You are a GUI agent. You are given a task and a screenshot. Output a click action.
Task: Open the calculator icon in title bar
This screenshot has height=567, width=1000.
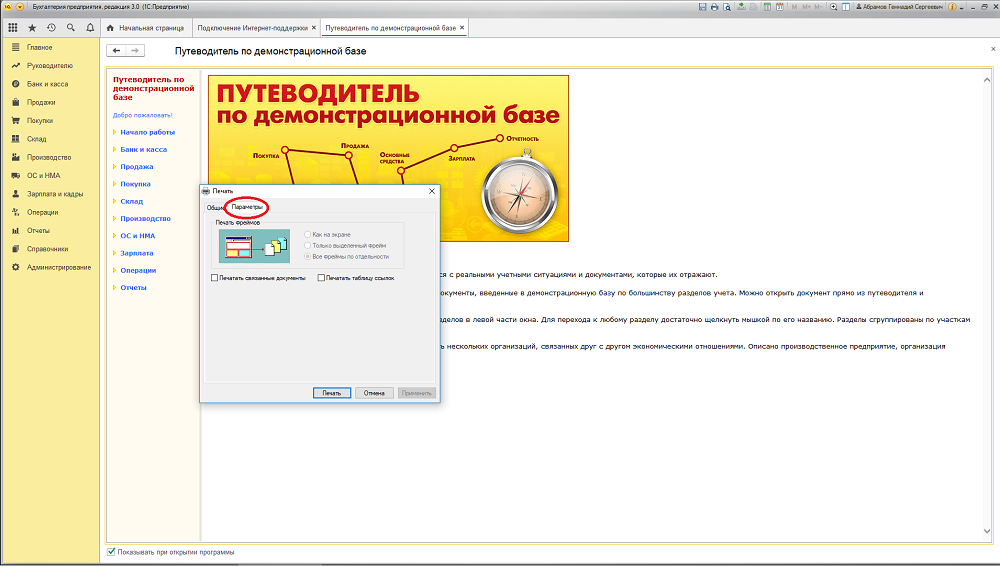767,6
